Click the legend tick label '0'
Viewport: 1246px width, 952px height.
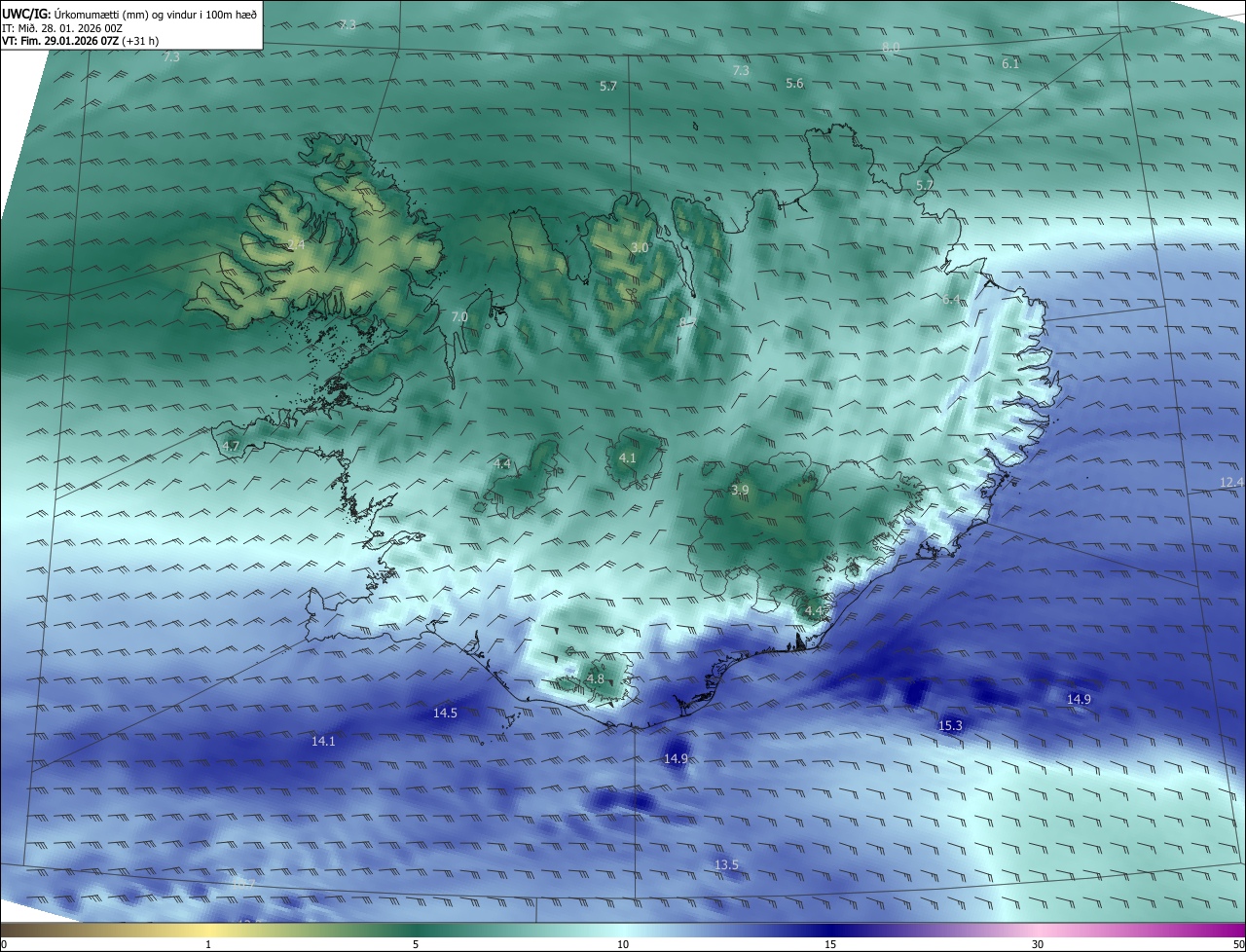click(x=4, y=944)
